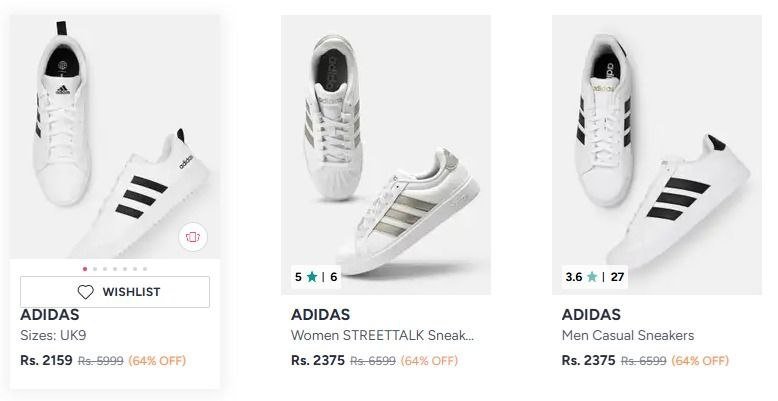The image size is (778, 401).
Task: Select the last carousel dot indicator
Action: point(145,268)
